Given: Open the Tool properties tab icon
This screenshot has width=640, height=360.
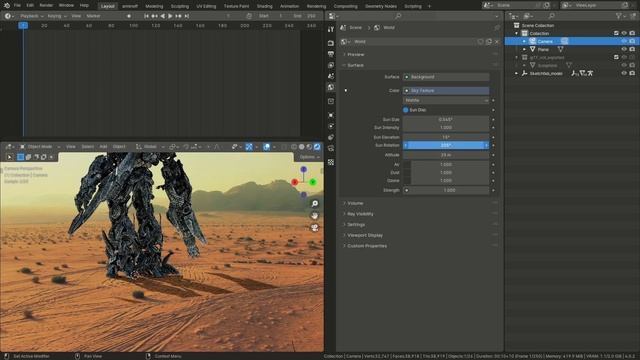Looking at the screenshot, I should (331, 29).
